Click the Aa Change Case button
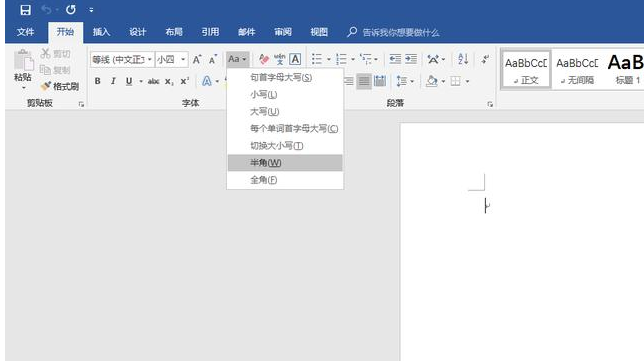Viewport: 644px width, 361px height. 237,59
